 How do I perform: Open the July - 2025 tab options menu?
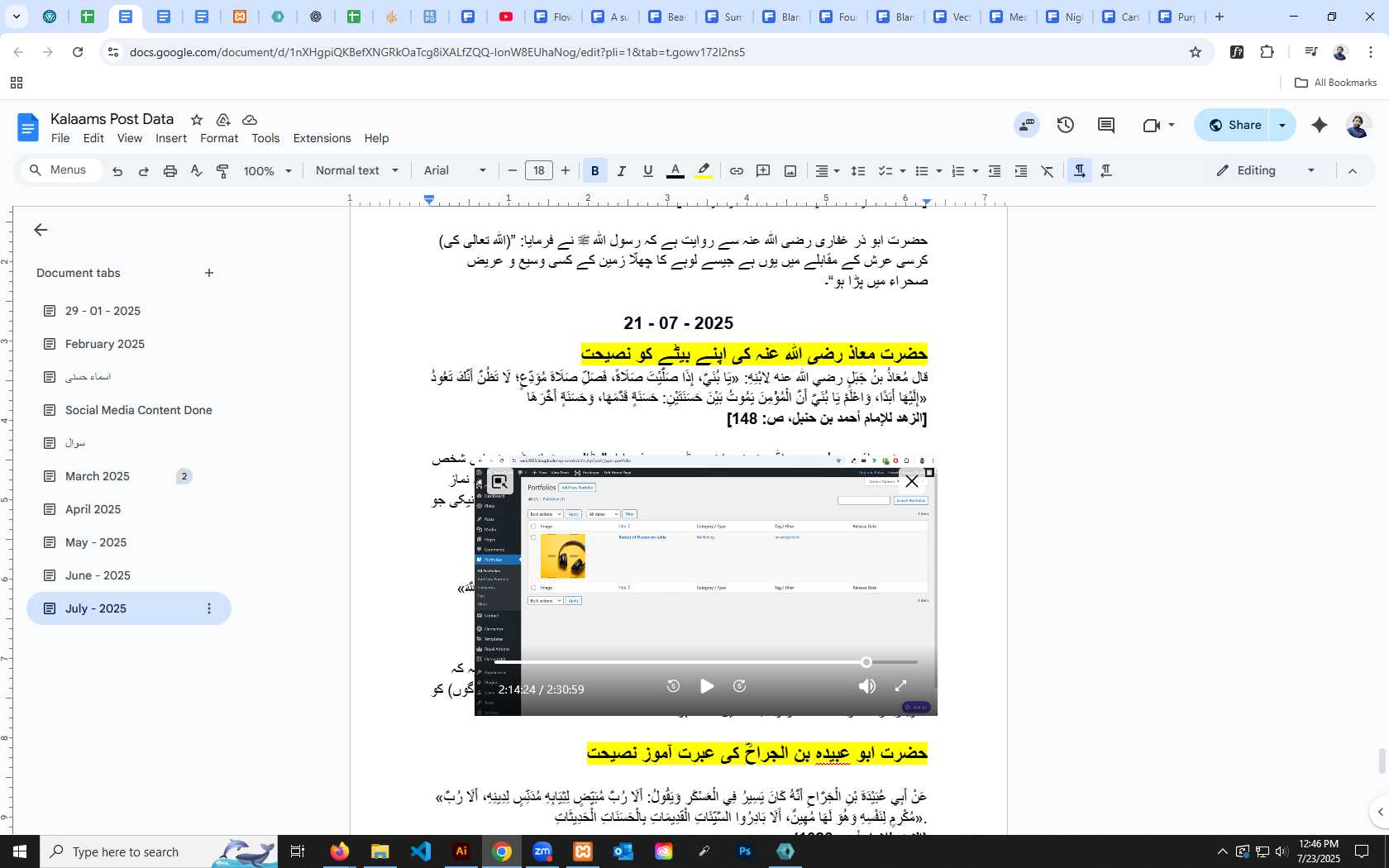click(209, 608)
